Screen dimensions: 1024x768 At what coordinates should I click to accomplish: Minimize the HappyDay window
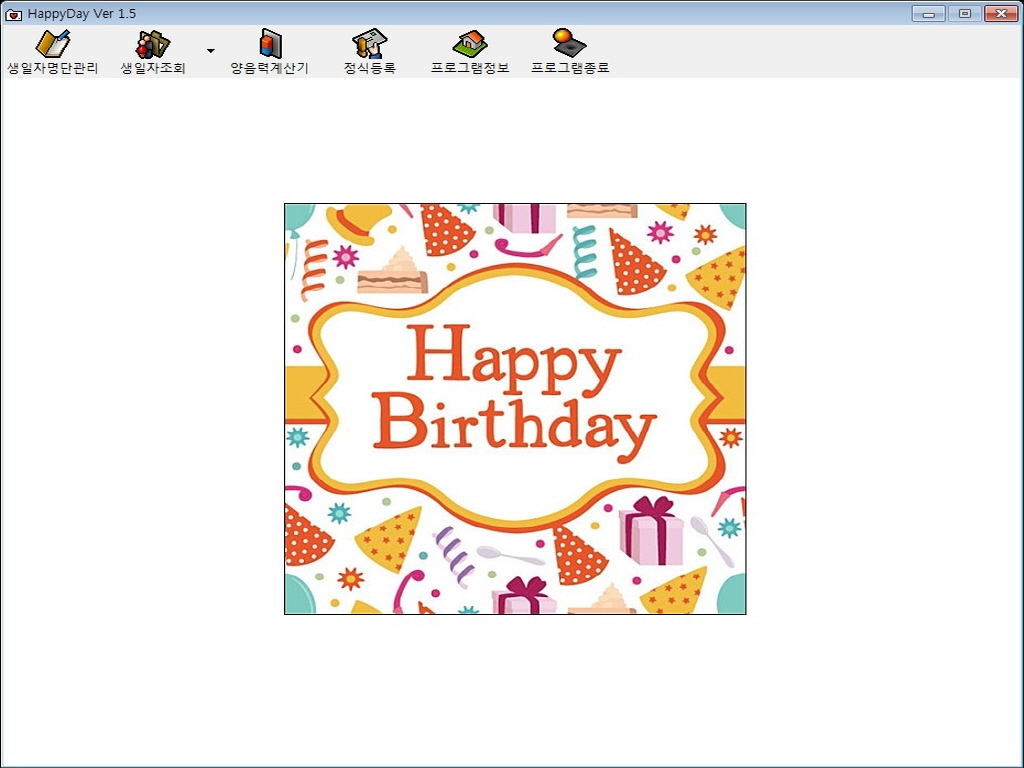pyautogui.click(x=928, y=13)
